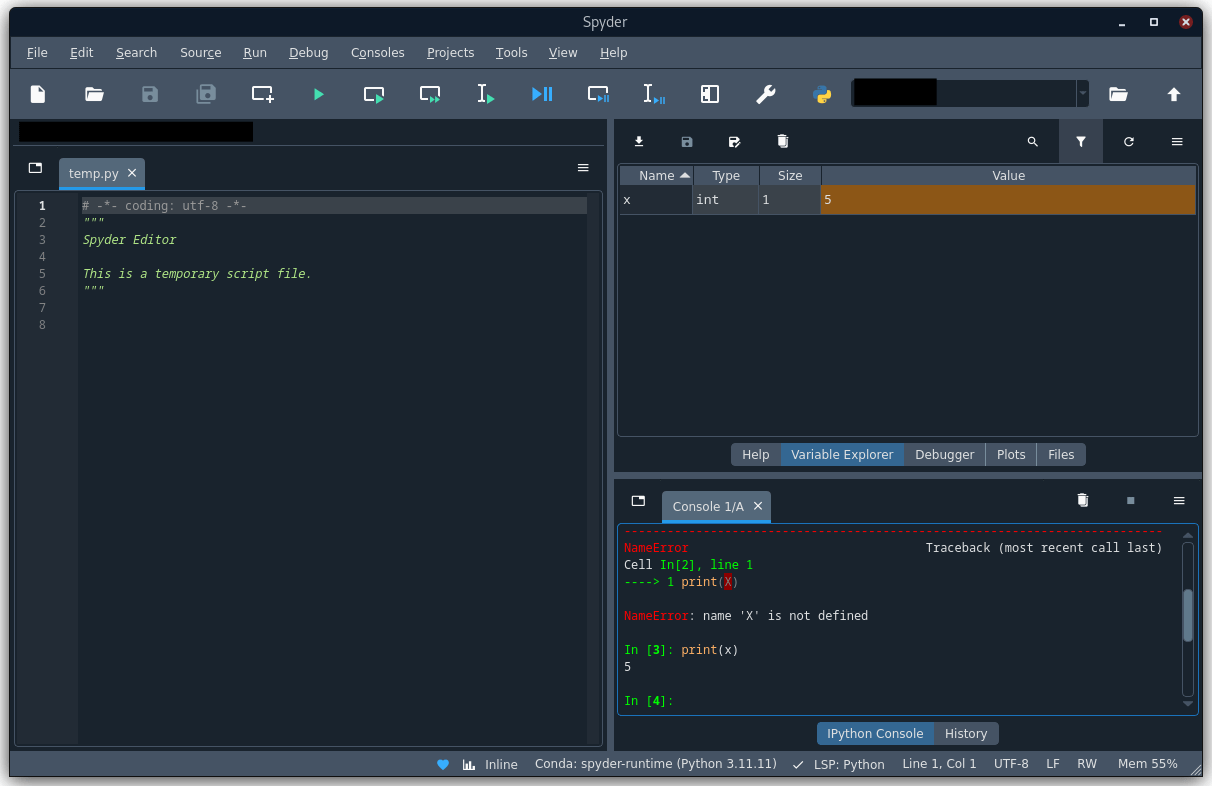Open Consoles menu

tap(378, 52)
